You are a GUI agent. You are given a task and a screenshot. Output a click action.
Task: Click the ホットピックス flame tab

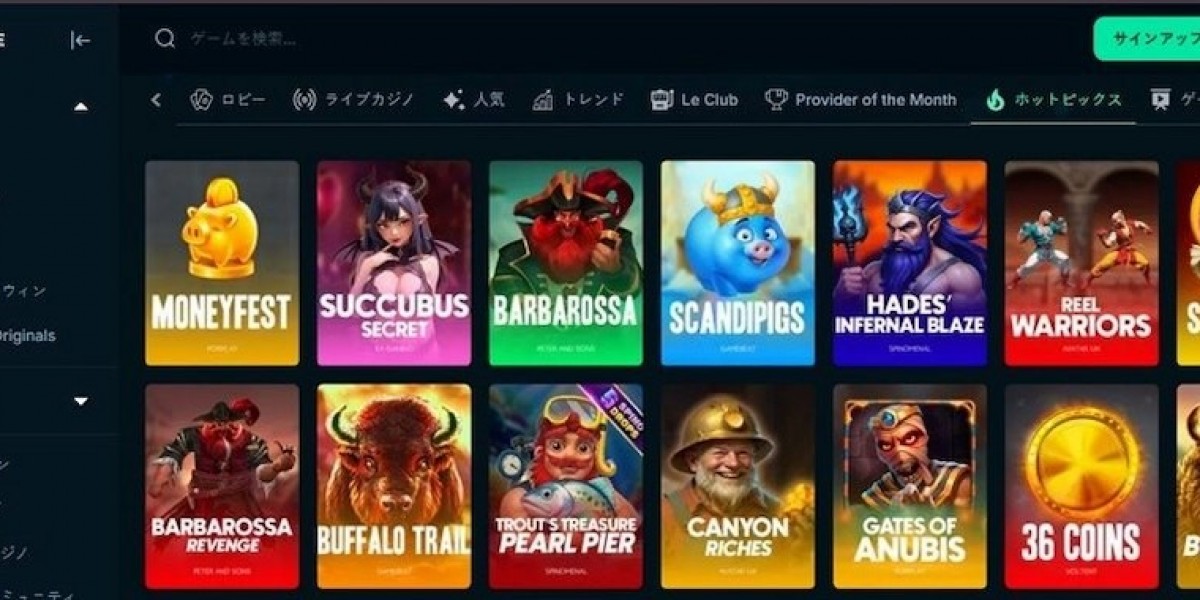[x=1053, y=99]
